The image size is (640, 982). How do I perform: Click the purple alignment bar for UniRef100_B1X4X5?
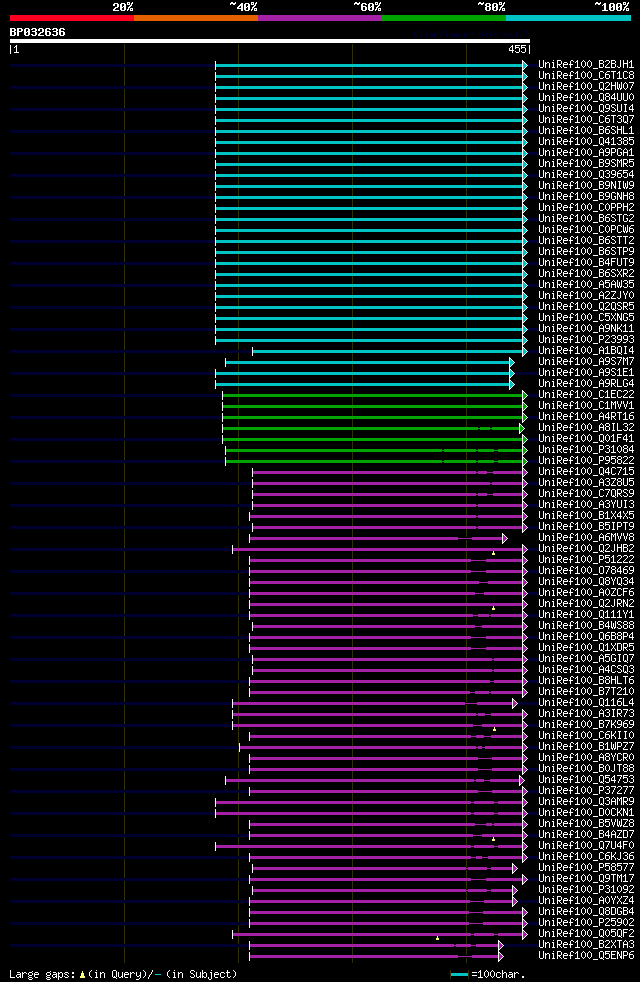pyautogui.click(x=388, y=517)
